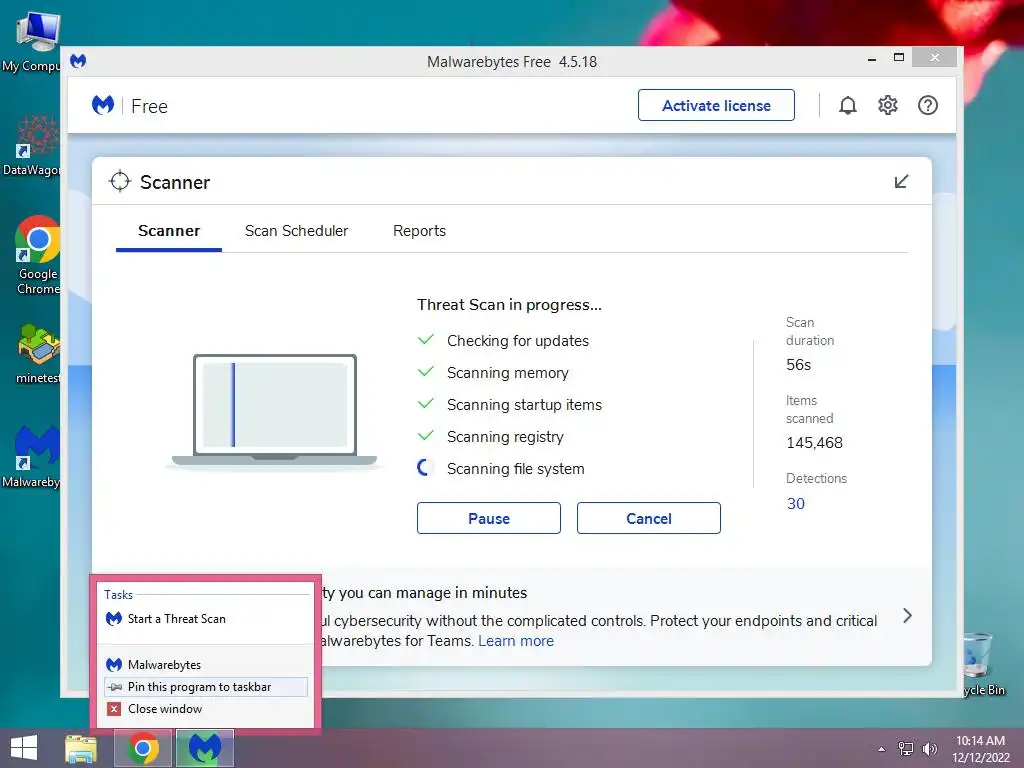
Task: Click the Scanner crosshair icon
Action: (x=120, y=182)
